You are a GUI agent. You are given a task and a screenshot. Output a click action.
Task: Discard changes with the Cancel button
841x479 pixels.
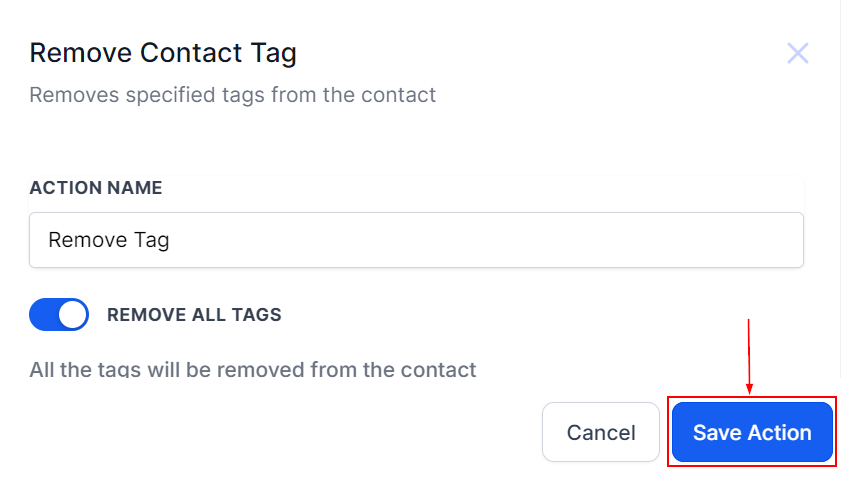tap(601, 432)
